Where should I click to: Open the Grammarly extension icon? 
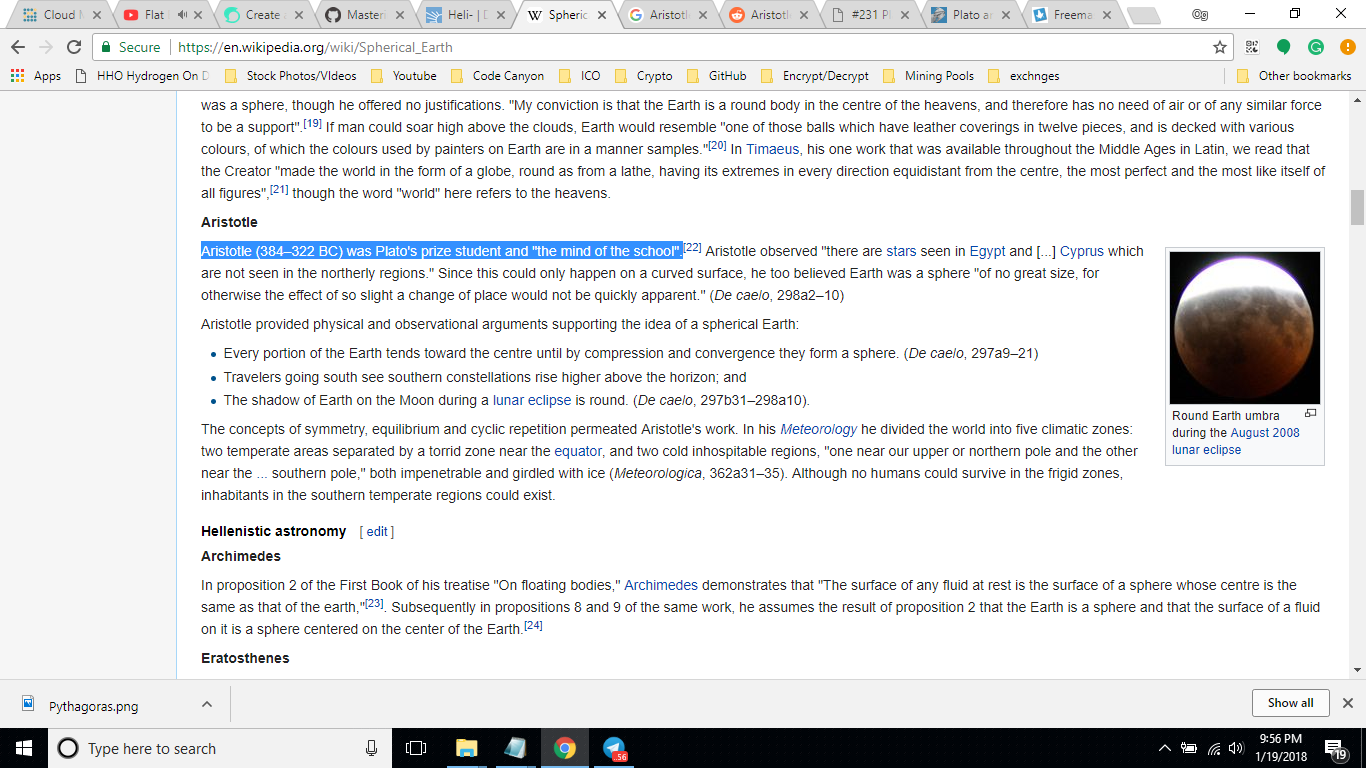1316,47
